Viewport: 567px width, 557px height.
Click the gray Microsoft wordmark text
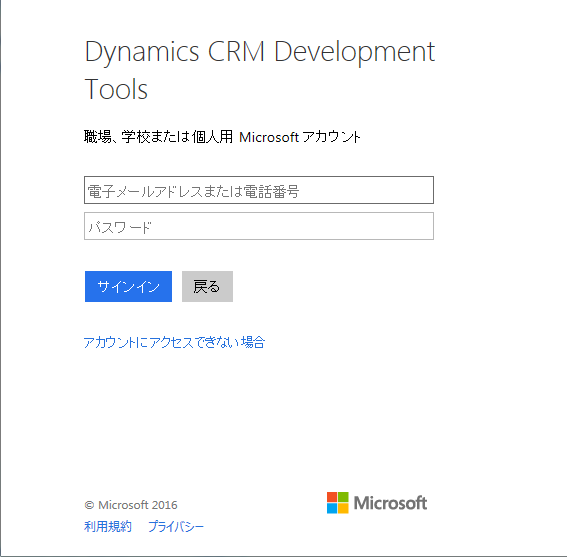(390, 503)
